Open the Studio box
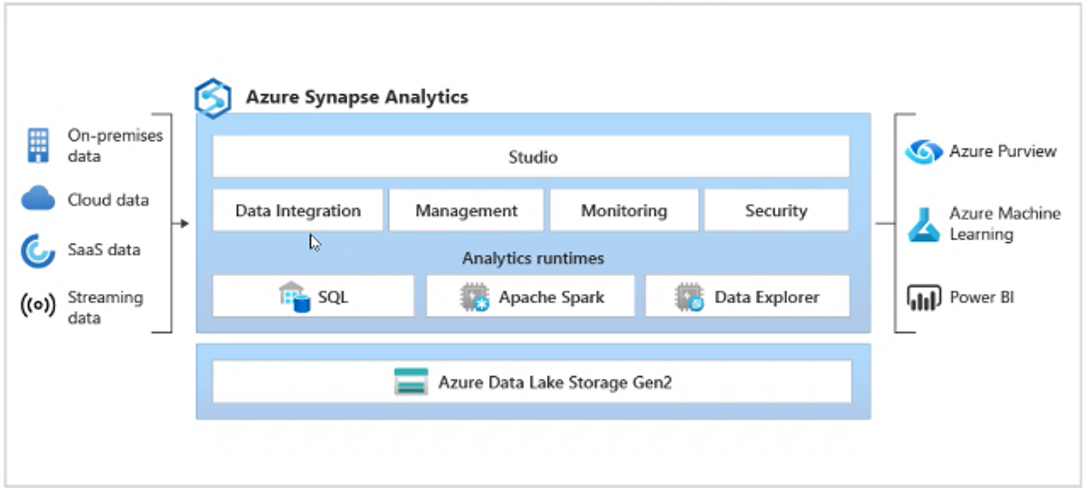 (531, 157)
